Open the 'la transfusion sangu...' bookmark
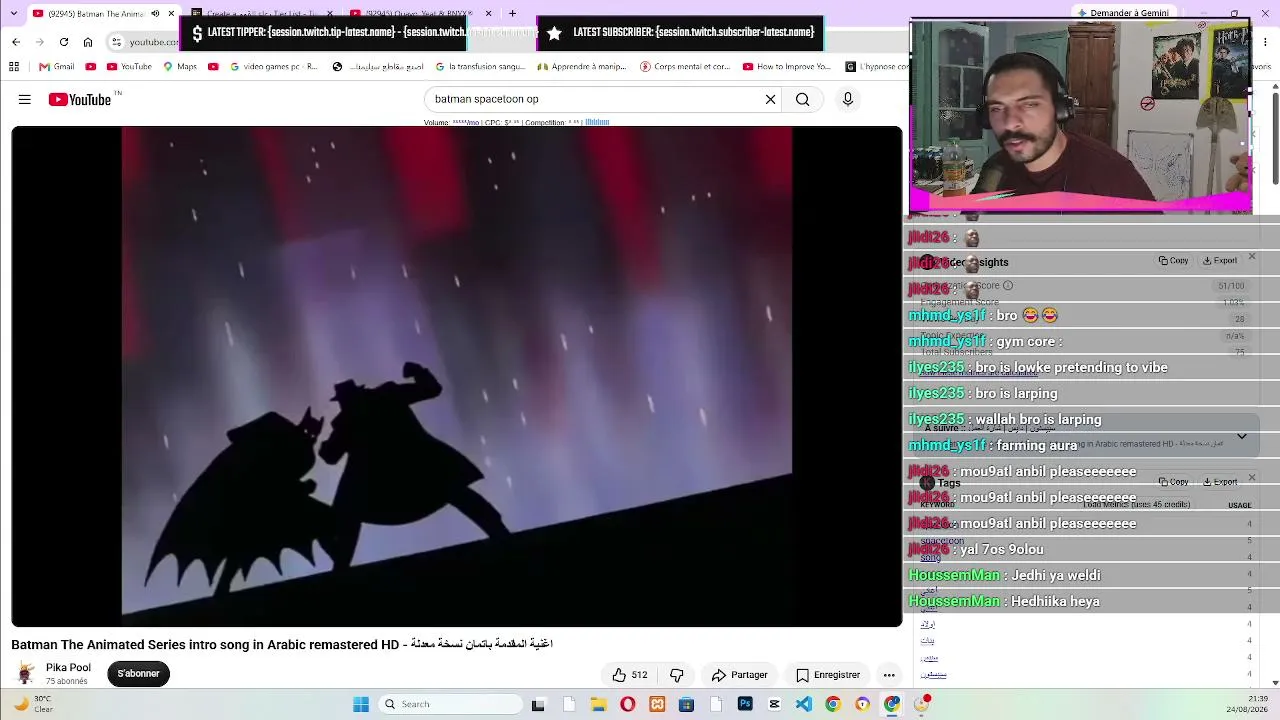The width and height of the screenshot is (1280, 720). 480,67
